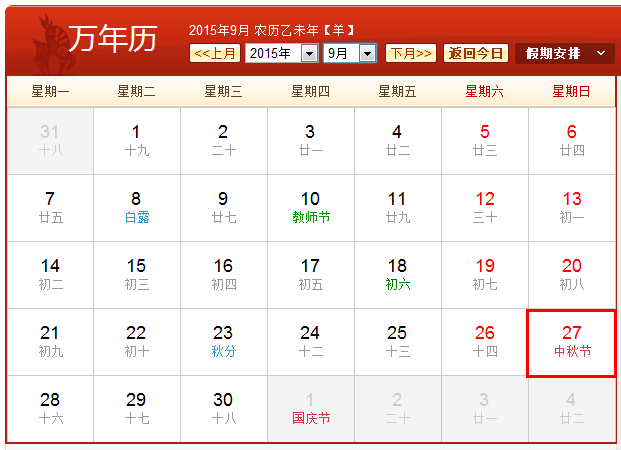Image resolution: width=621 pixels, height=450 pixels.
Task: Select September 25 (十三)
Action: point(398,341)
